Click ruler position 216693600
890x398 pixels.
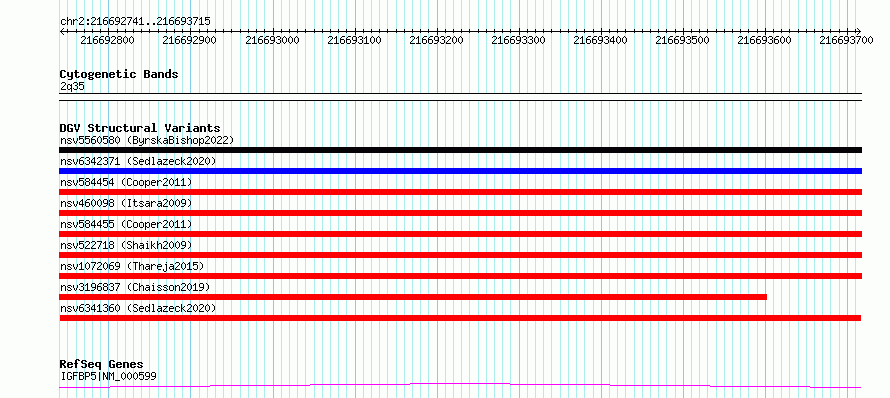click(764, 40)
